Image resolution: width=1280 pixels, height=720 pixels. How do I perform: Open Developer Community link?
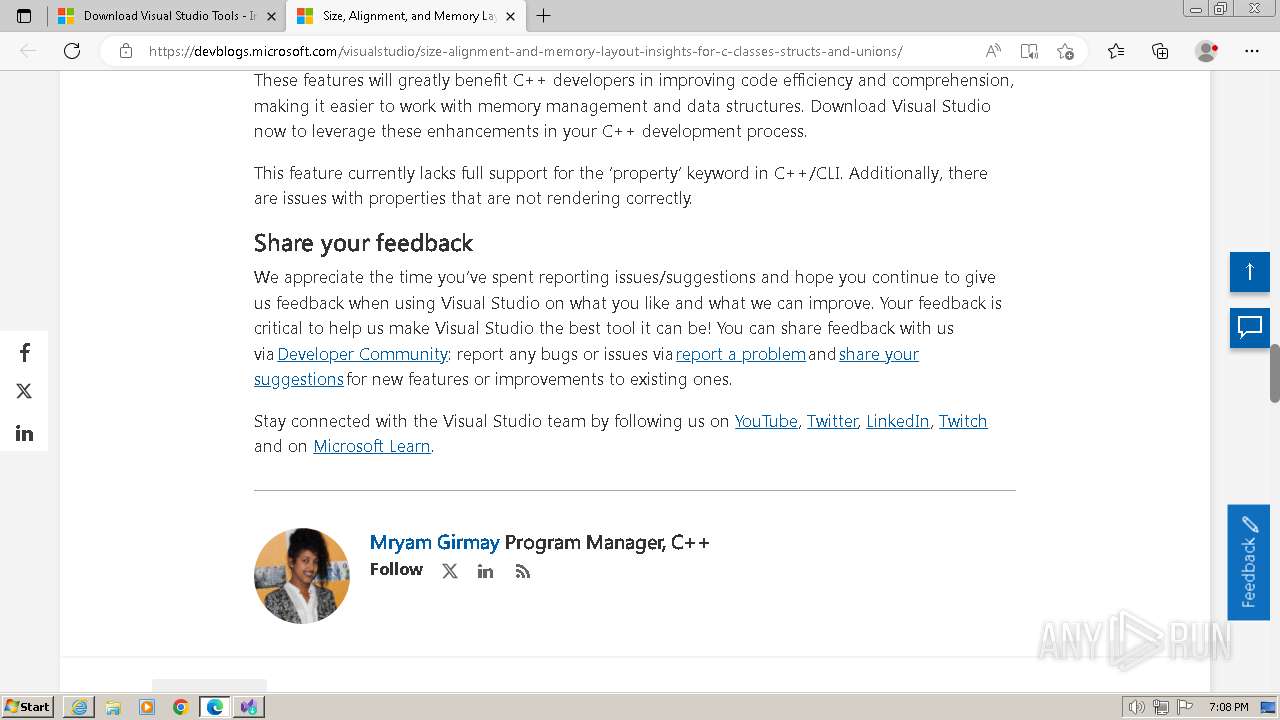click(x=362, y=354)
